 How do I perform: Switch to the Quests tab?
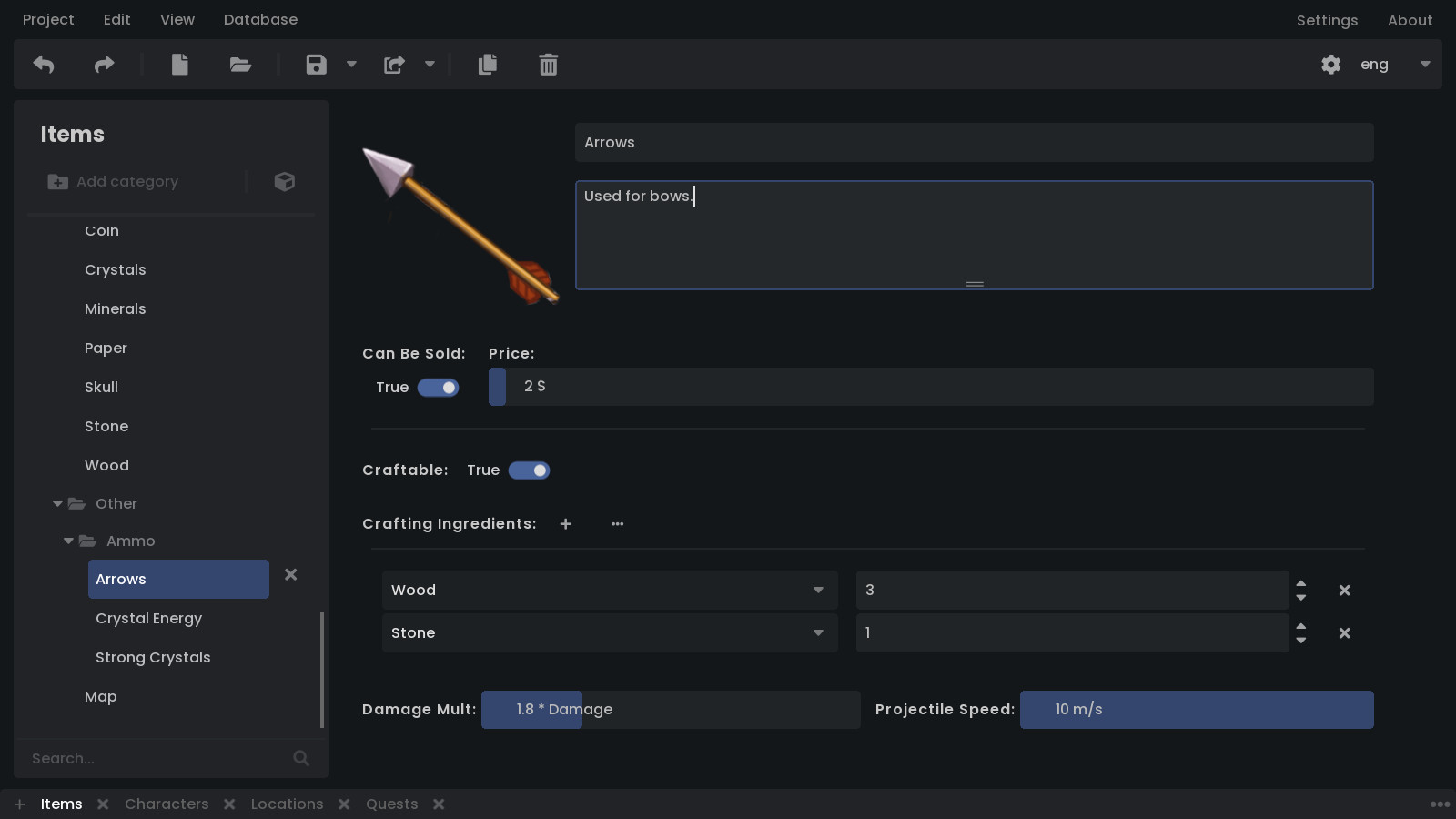391,804
